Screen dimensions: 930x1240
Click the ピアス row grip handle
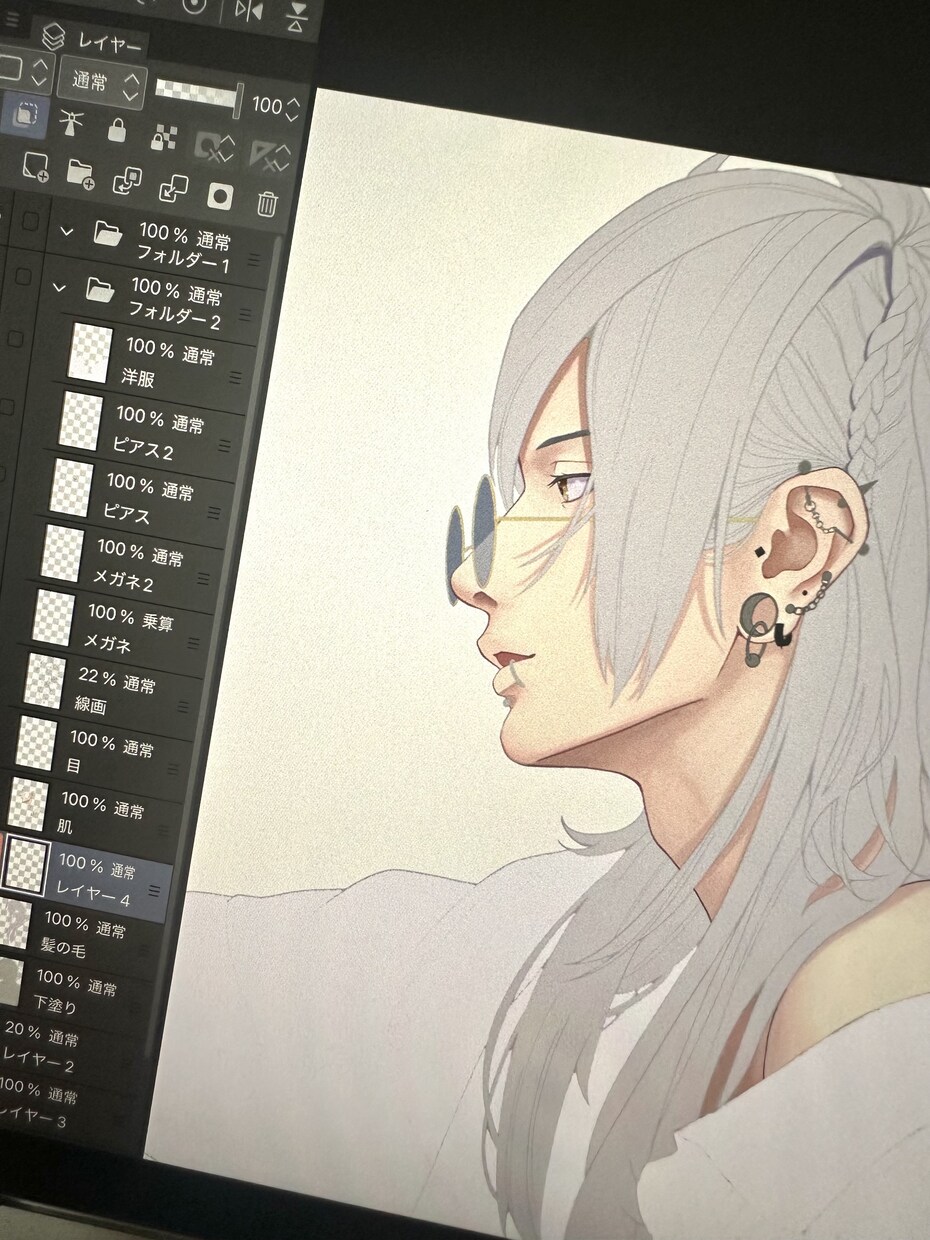[213, 512]
